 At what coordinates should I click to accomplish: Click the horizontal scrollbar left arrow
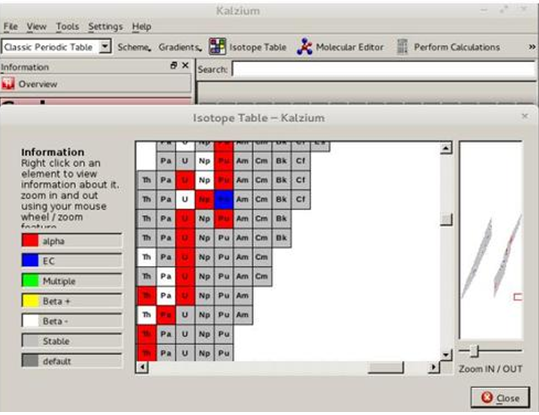click(x=142, y=367)
